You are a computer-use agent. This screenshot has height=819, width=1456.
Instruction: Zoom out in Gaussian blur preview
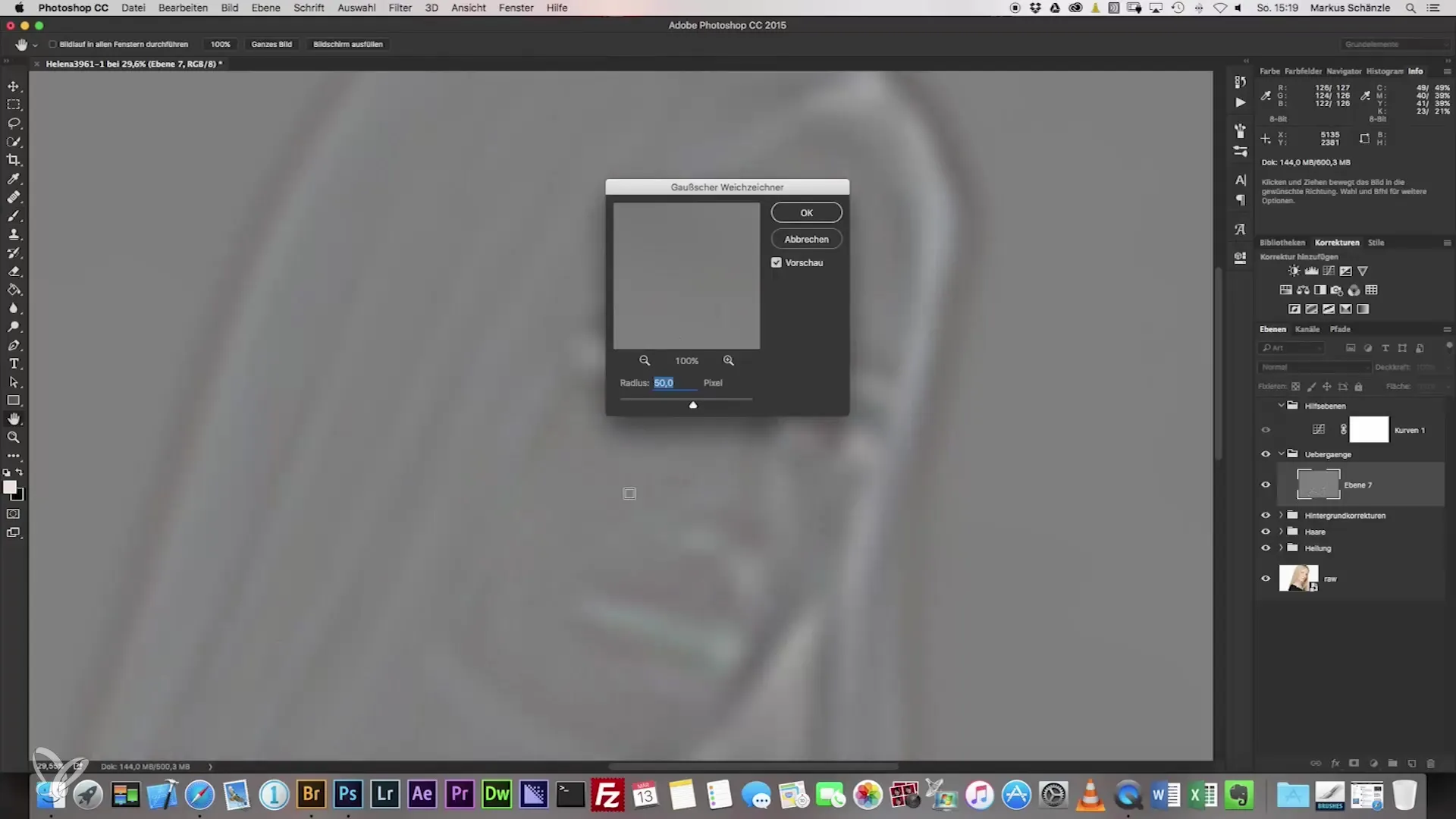[x=645, y=361]
